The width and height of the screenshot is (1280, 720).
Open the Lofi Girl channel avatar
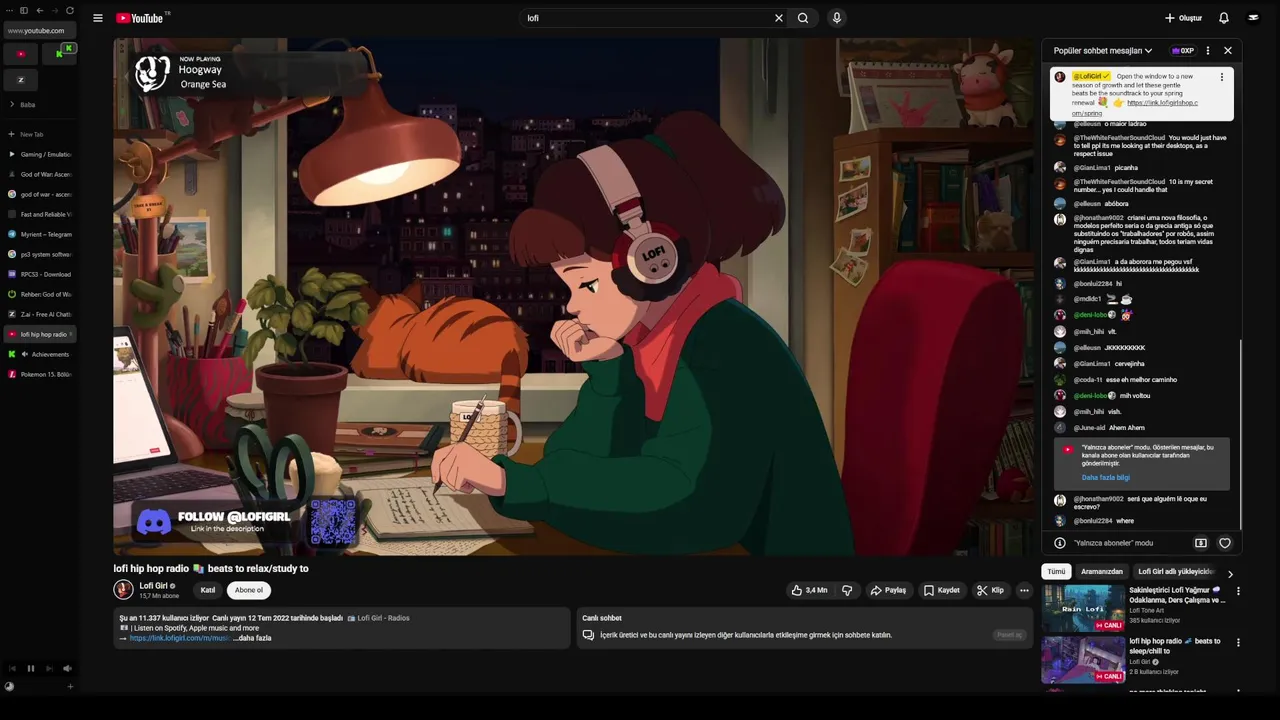[x=123, y=590]
